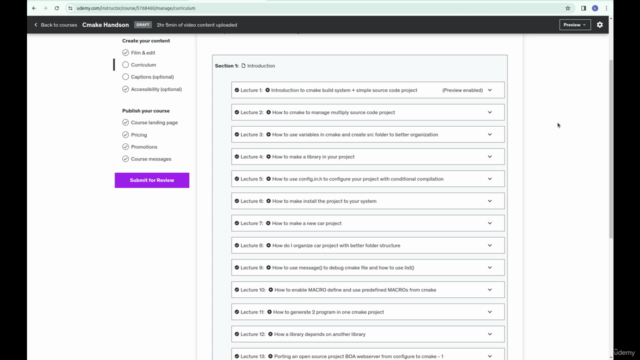
Task: Click video icon of Lecture 4
Action: (269, 157)
